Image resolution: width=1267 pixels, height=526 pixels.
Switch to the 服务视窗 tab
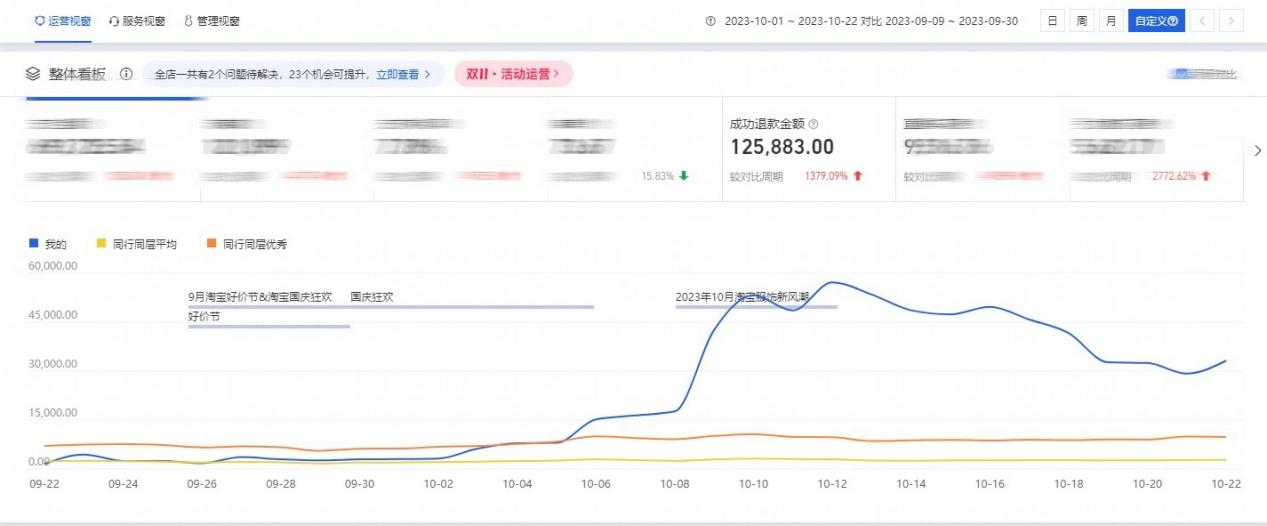pos(137,21)
